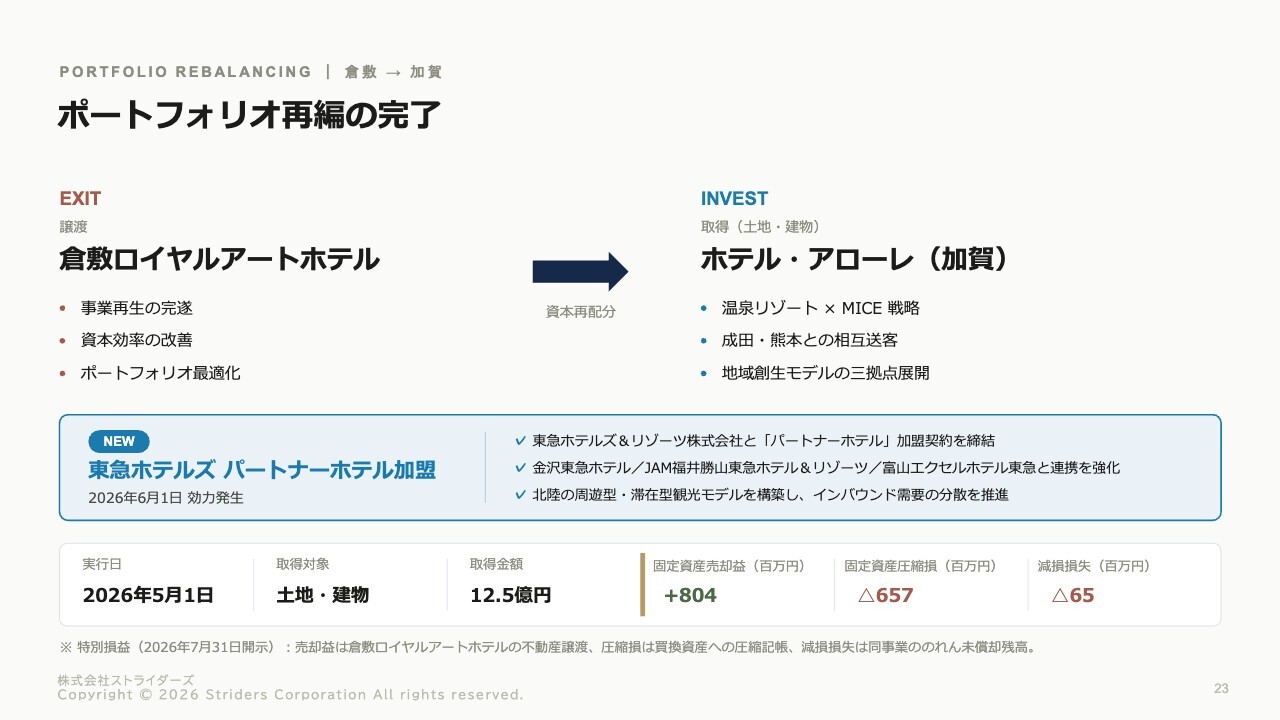Select the '取得（土地・建物）' label under INVEST
The width and height of the screenshot is (1280, 720).
[761, 227]
